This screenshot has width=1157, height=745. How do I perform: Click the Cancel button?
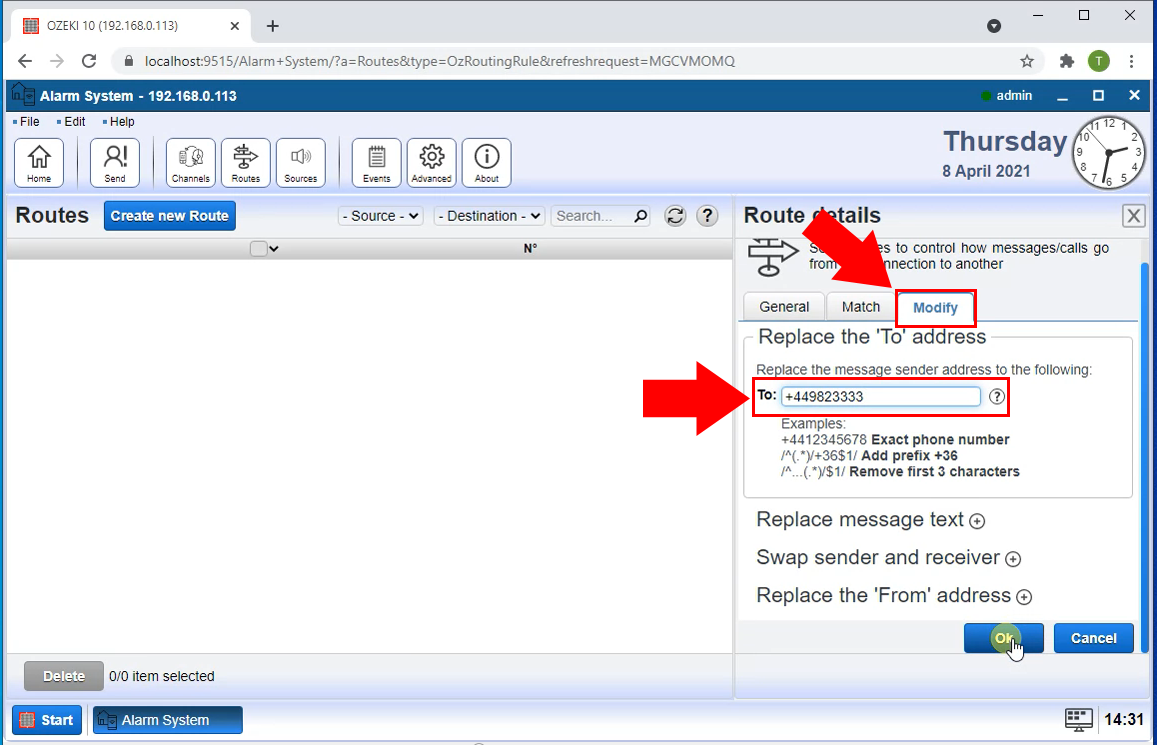click(x=1094, y=638)
